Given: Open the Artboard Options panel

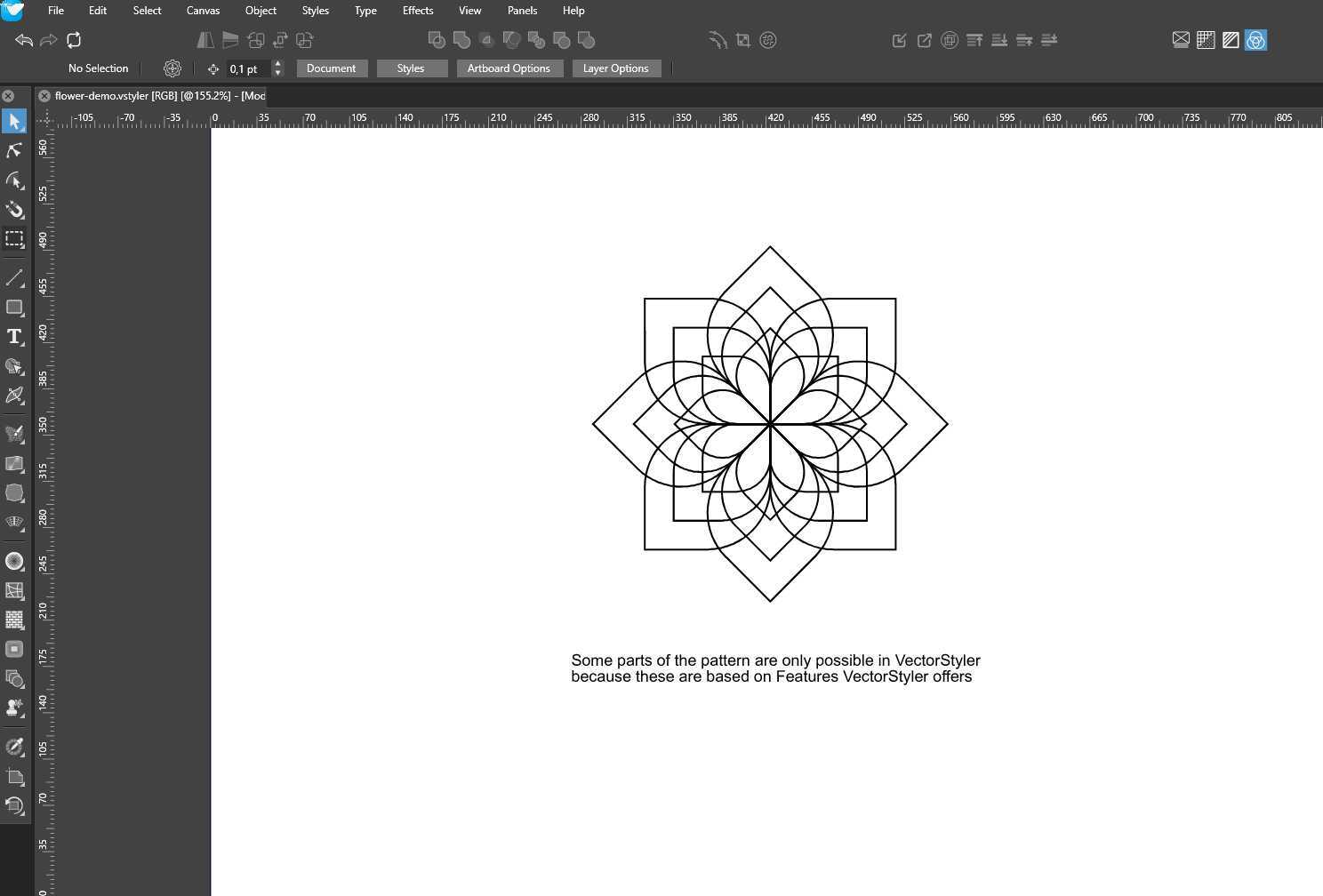Looking at the screenshot, I should point(509,68).
